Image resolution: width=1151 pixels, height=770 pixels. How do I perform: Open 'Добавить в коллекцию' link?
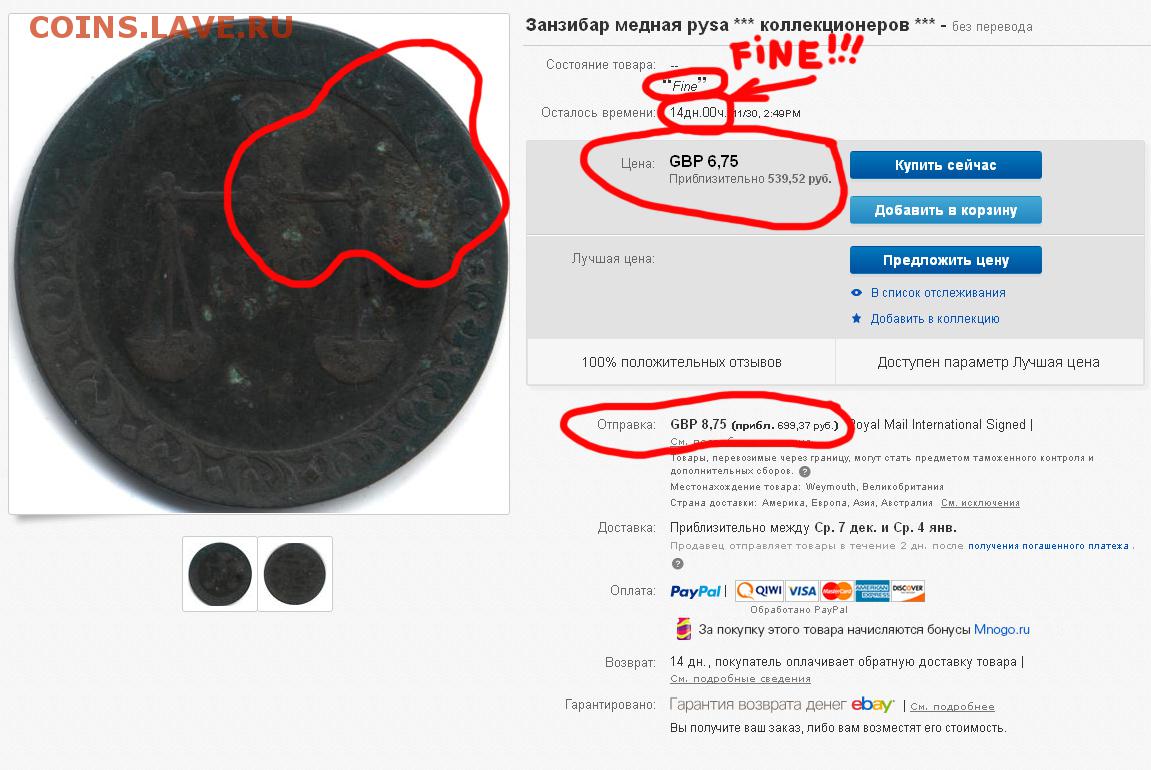pyautogui.click(x=934, y=319)
